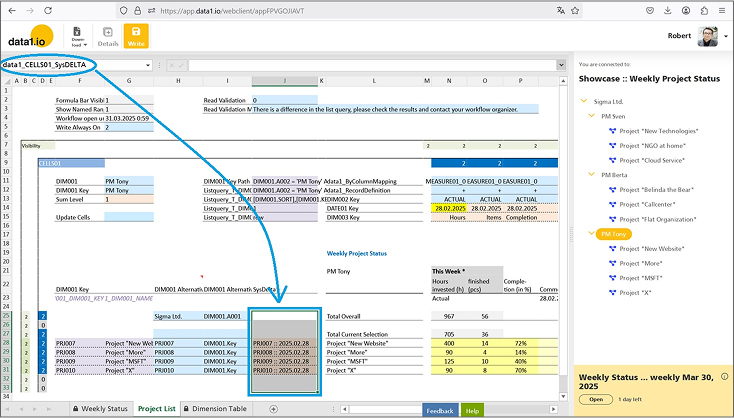Click the yellow date cell 28.02.2025

(448, 208)
